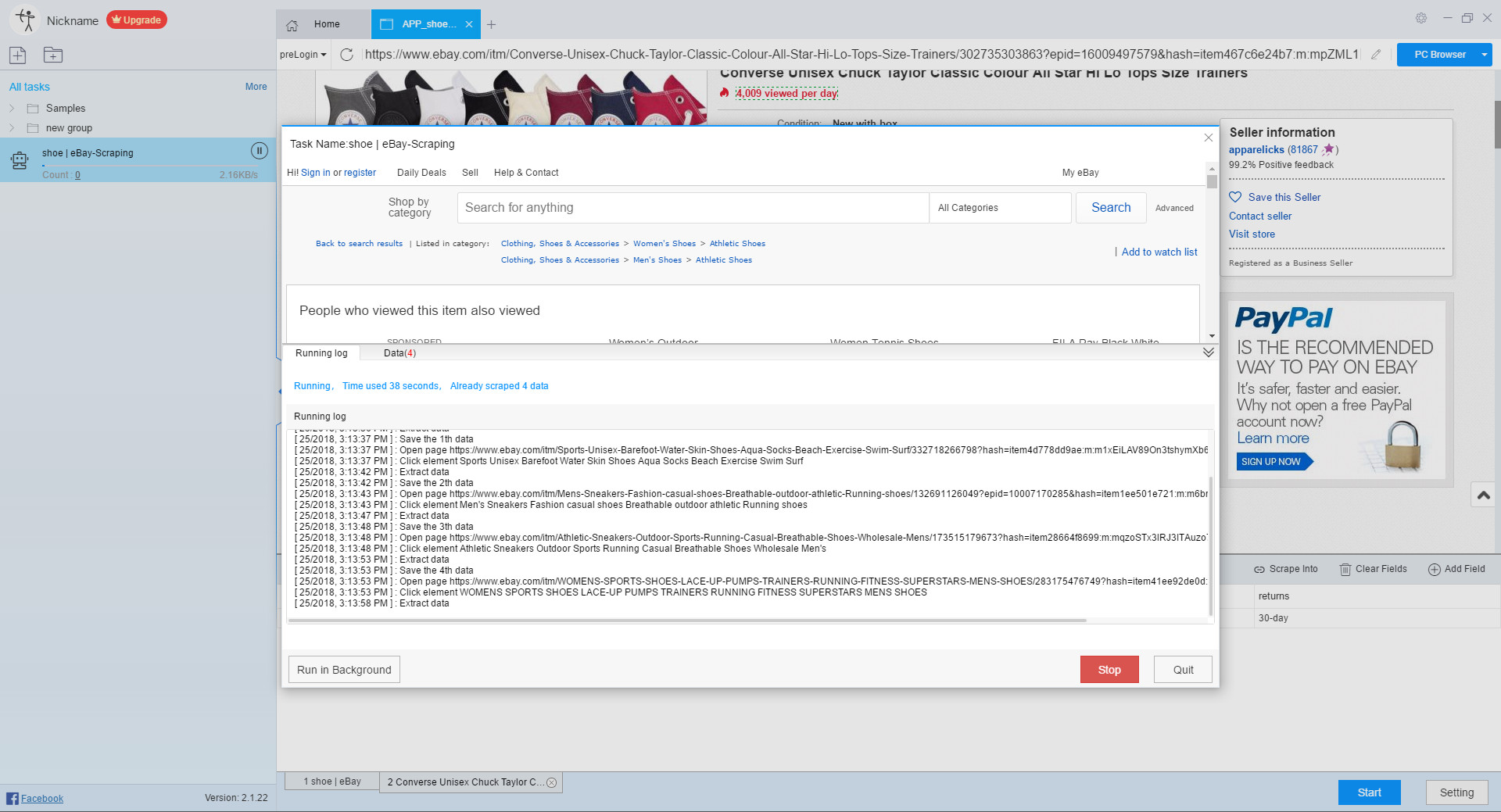
Task: Click the eBay Search button
Action: pos(1111,208)
